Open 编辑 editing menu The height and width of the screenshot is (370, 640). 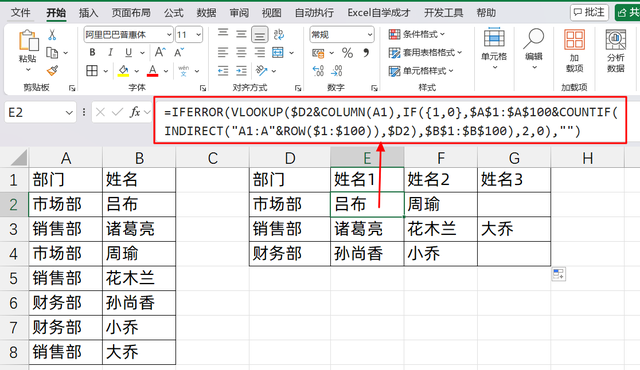click(x=534, y=49)
